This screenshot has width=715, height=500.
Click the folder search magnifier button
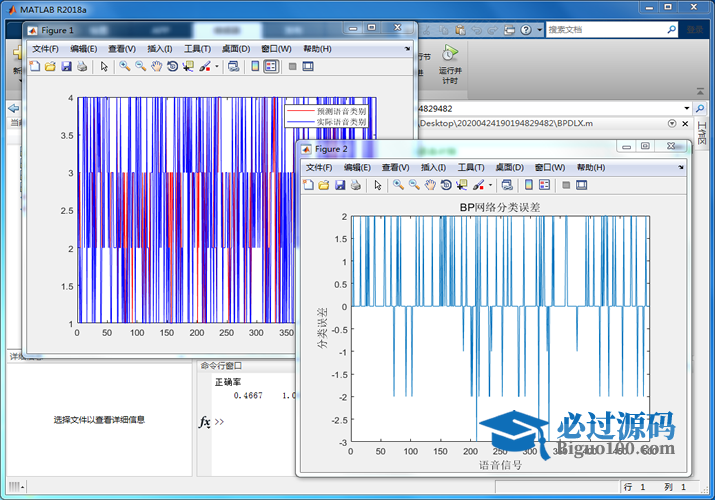(x=701, y=108)
